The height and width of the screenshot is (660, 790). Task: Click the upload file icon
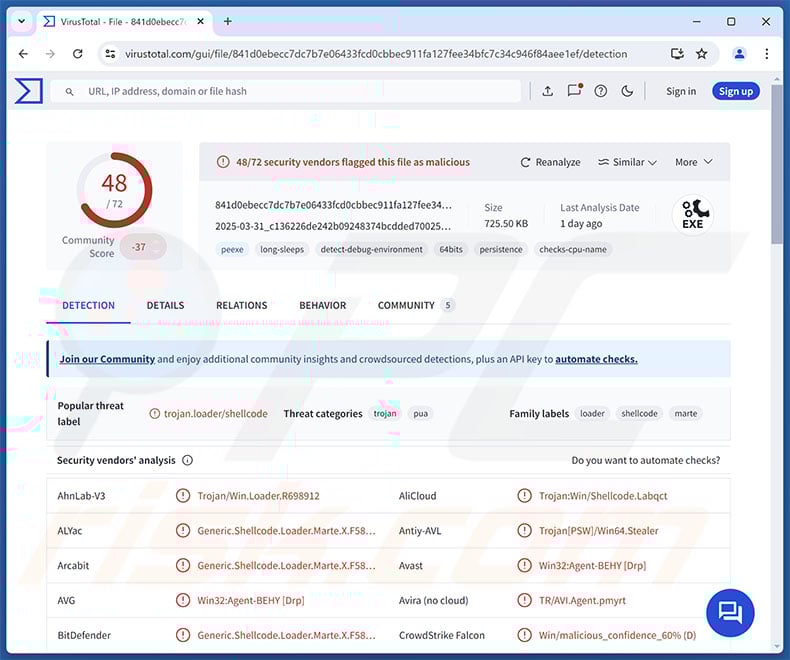[548, 91]
